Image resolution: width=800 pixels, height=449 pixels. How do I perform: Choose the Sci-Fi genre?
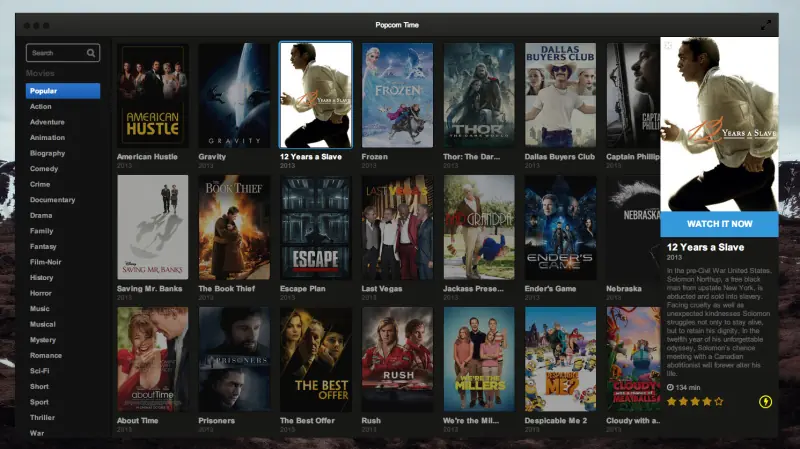pos(40,371)
